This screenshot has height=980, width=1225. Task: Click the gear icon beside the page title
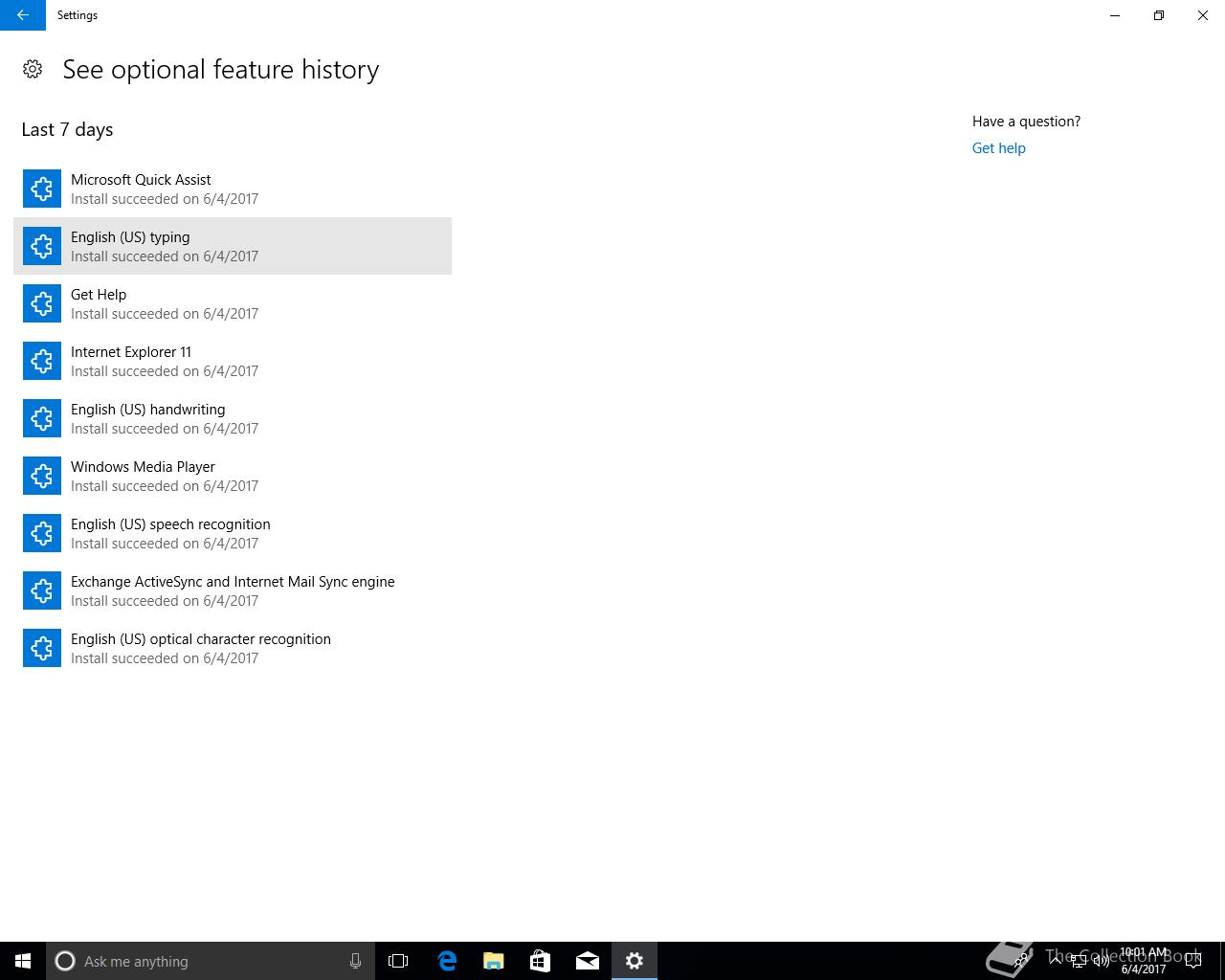coord(33,69)
